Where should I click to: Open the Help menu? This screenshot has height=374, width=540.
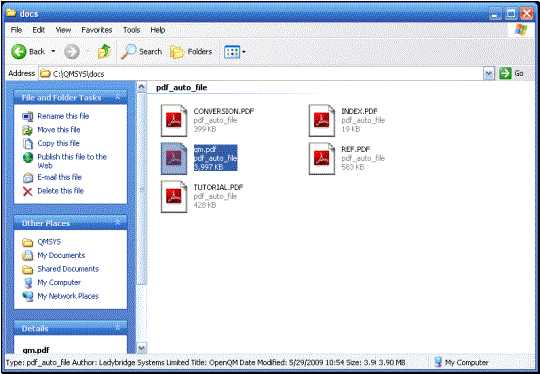(x=158, y=30)
